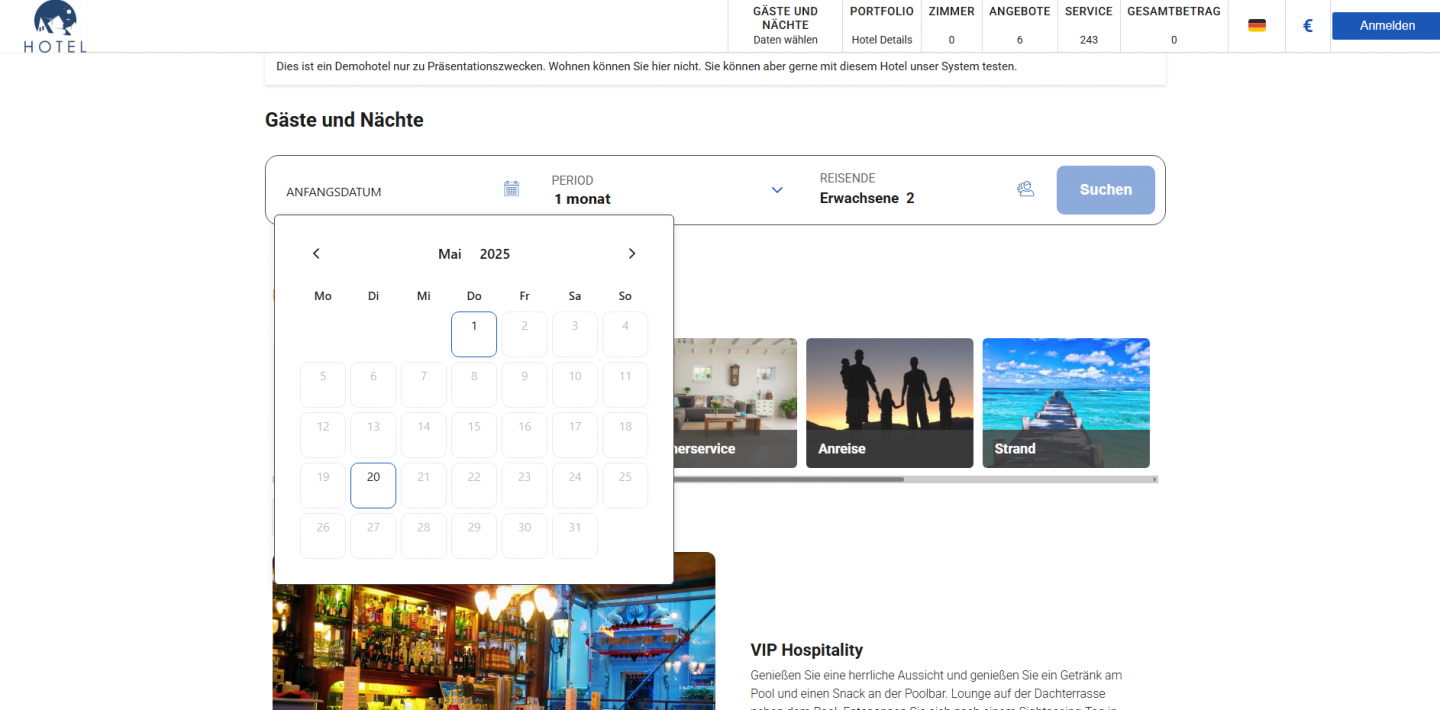The height and width of the screenshot is (710, 1440).
Task: Go to next month in calendar
Action: coord(631,254)
